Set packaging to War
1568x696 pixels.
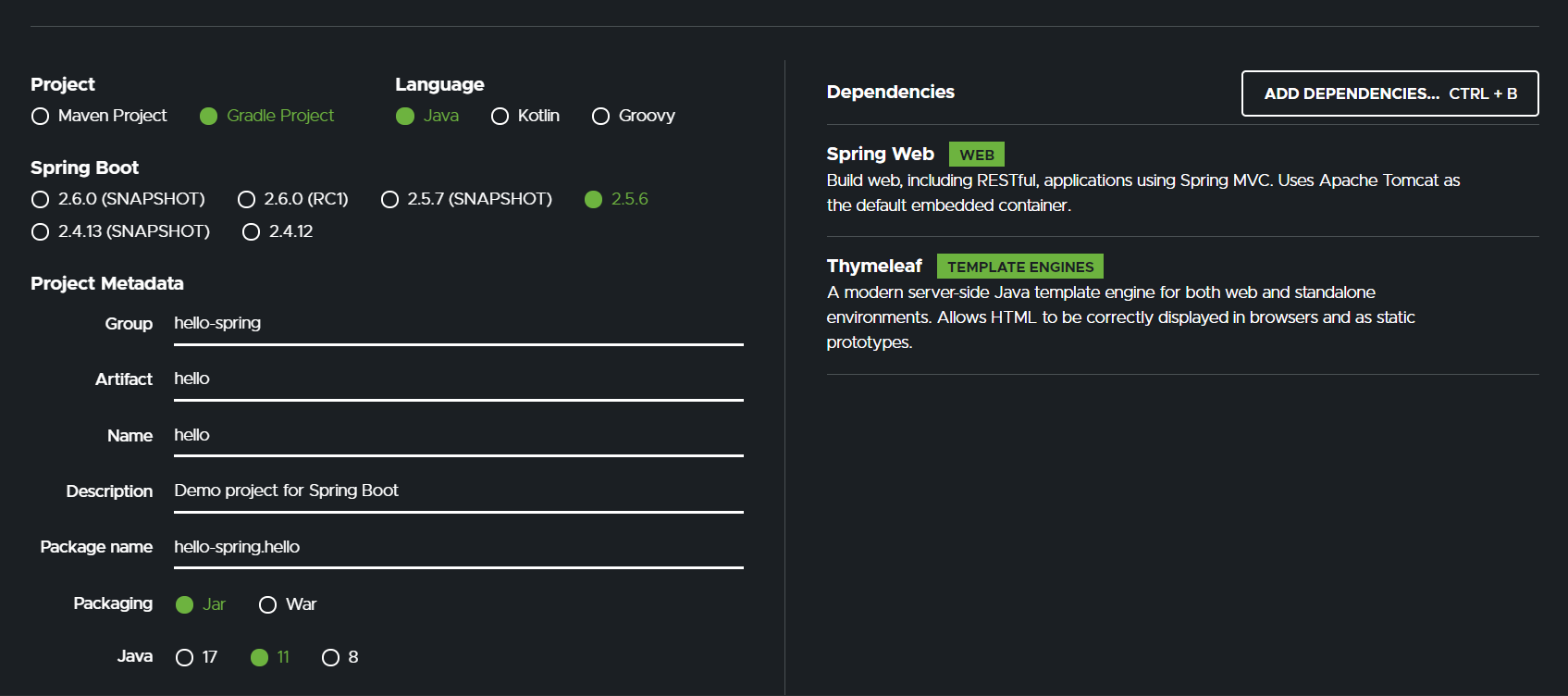point(288,604)
